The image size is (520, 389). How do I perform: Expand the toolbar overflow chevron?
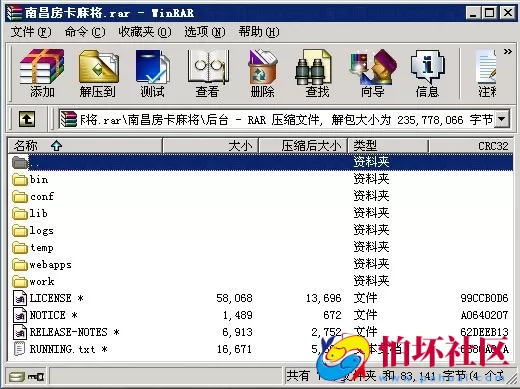click(508, 52)
